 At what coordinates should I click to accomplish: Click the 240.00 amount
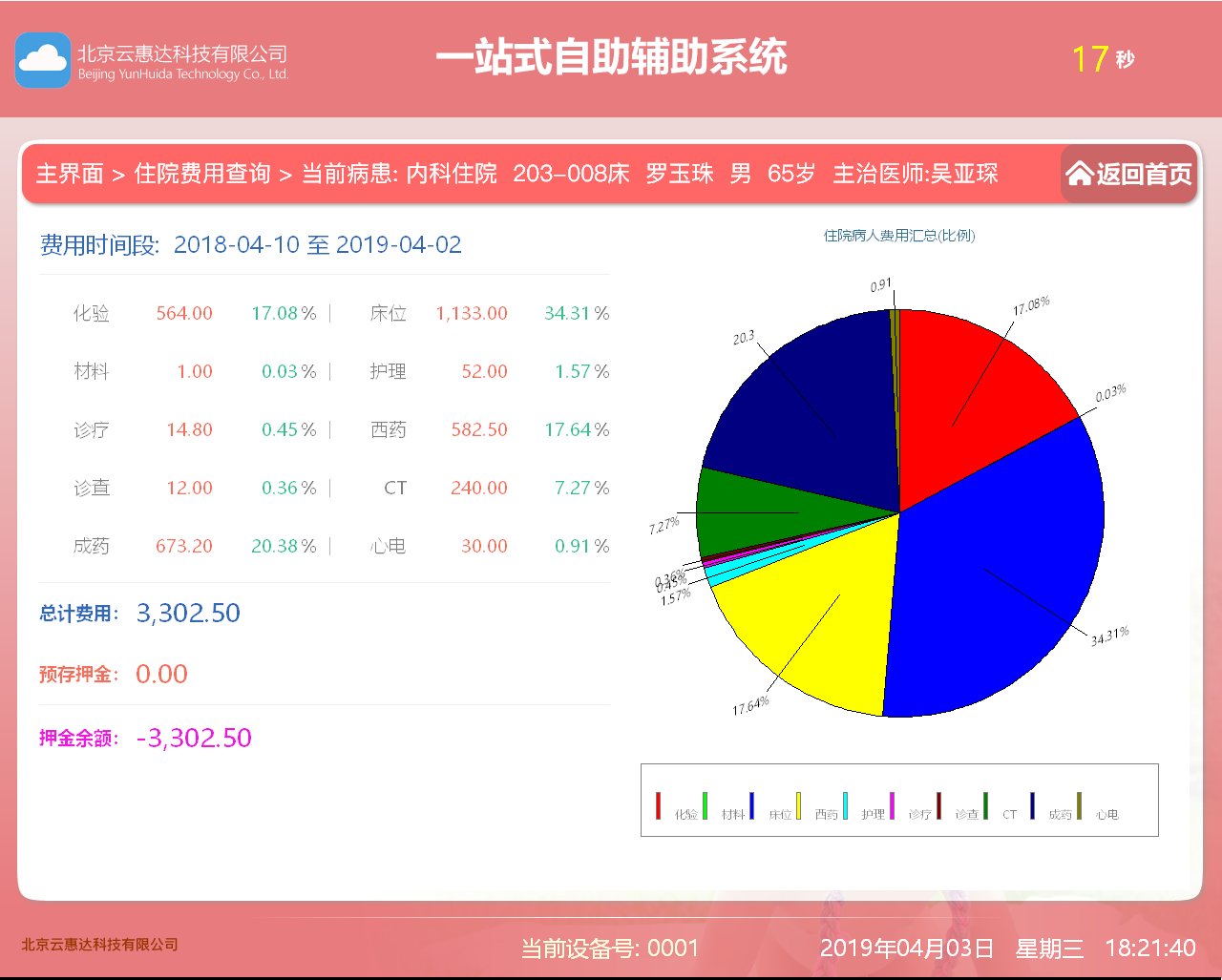point(479,488)
